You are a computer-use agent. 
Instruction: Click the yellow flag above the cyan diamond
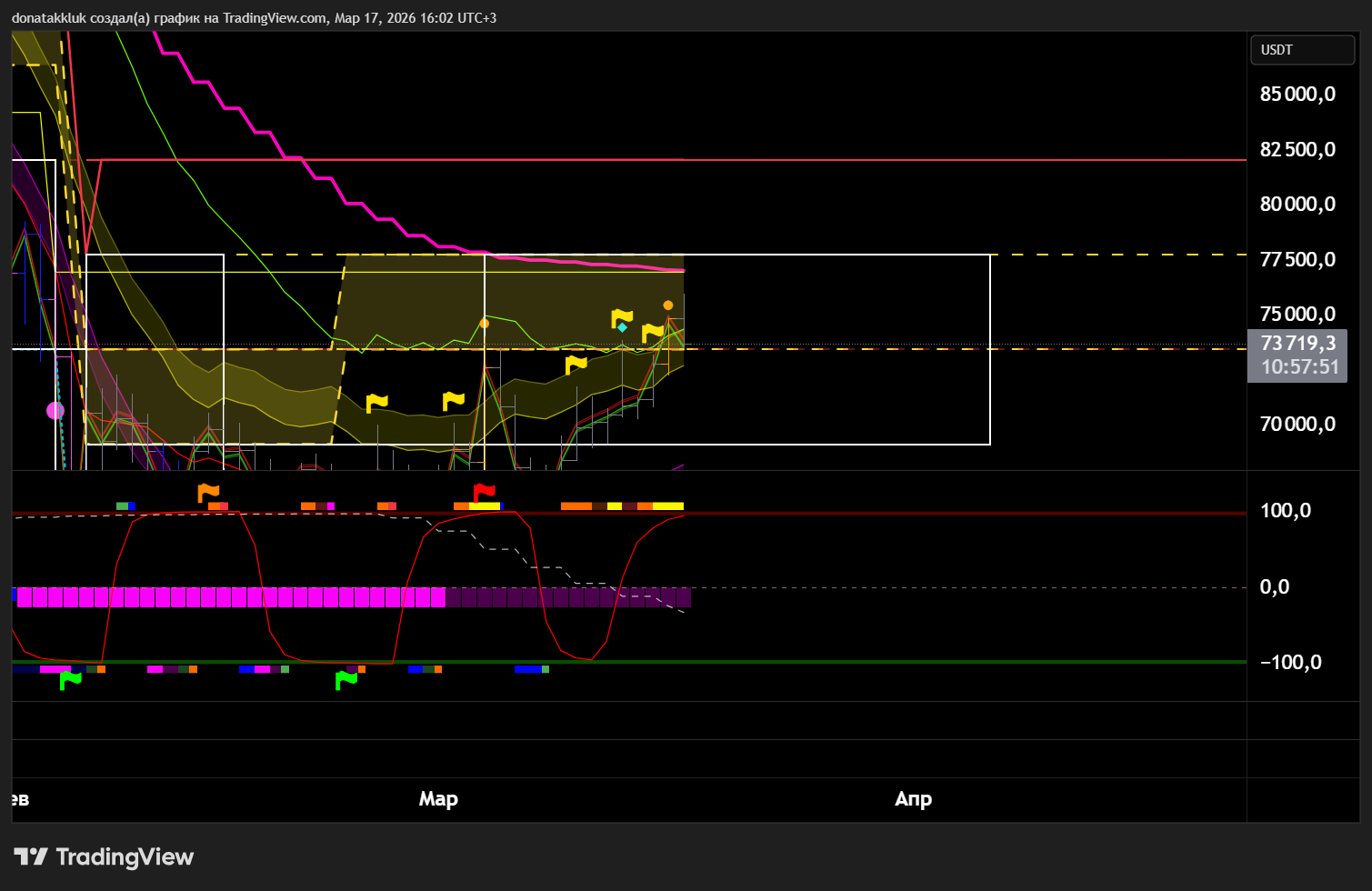coord(622,316)
